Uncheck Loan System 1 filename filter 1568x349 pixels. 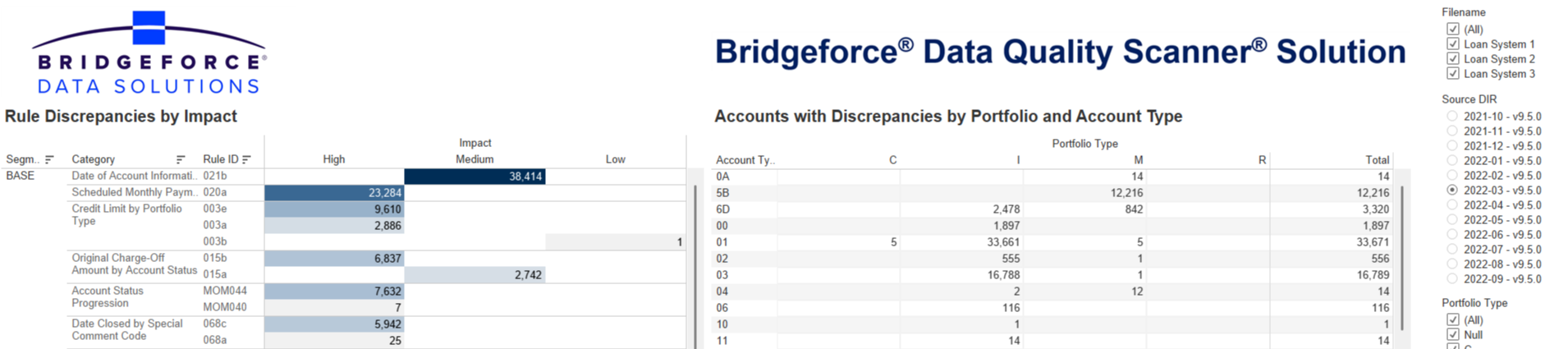1453,44
